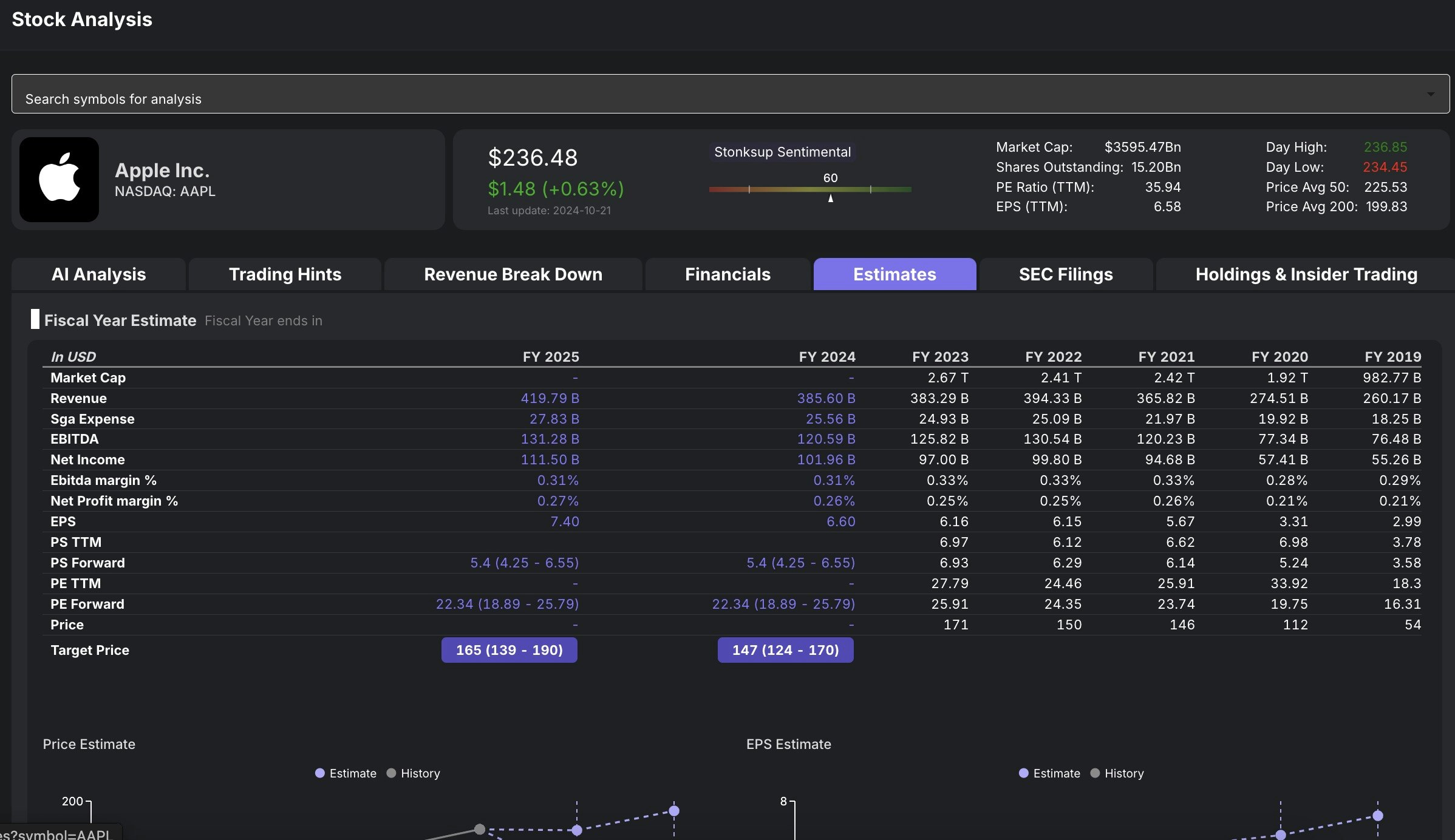
Task: Open the SEC Filings tab
Action: [1065, 274]
